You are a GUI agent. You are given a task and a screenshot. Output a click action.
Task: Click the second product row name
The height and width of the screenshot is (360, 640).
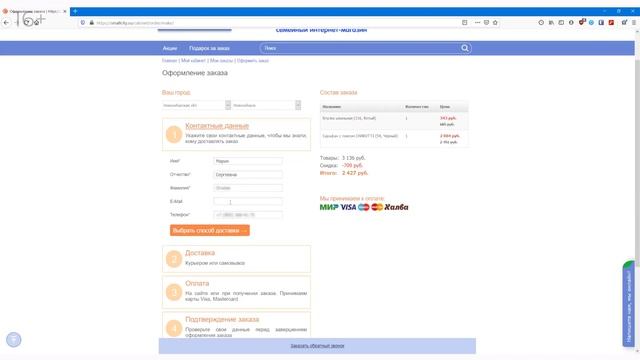click(360, 136)
